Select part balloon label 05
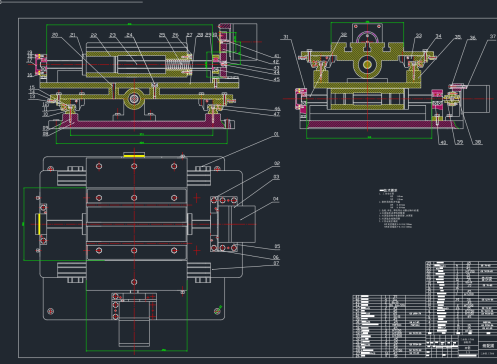 (277, 246)
